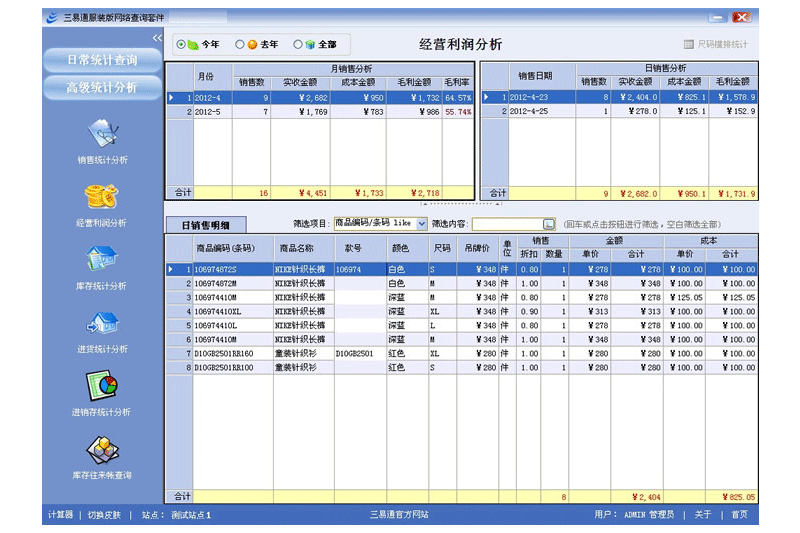Open the 进货统计分析 icon
Screen dimensions: 800x533
coord(103,322)
